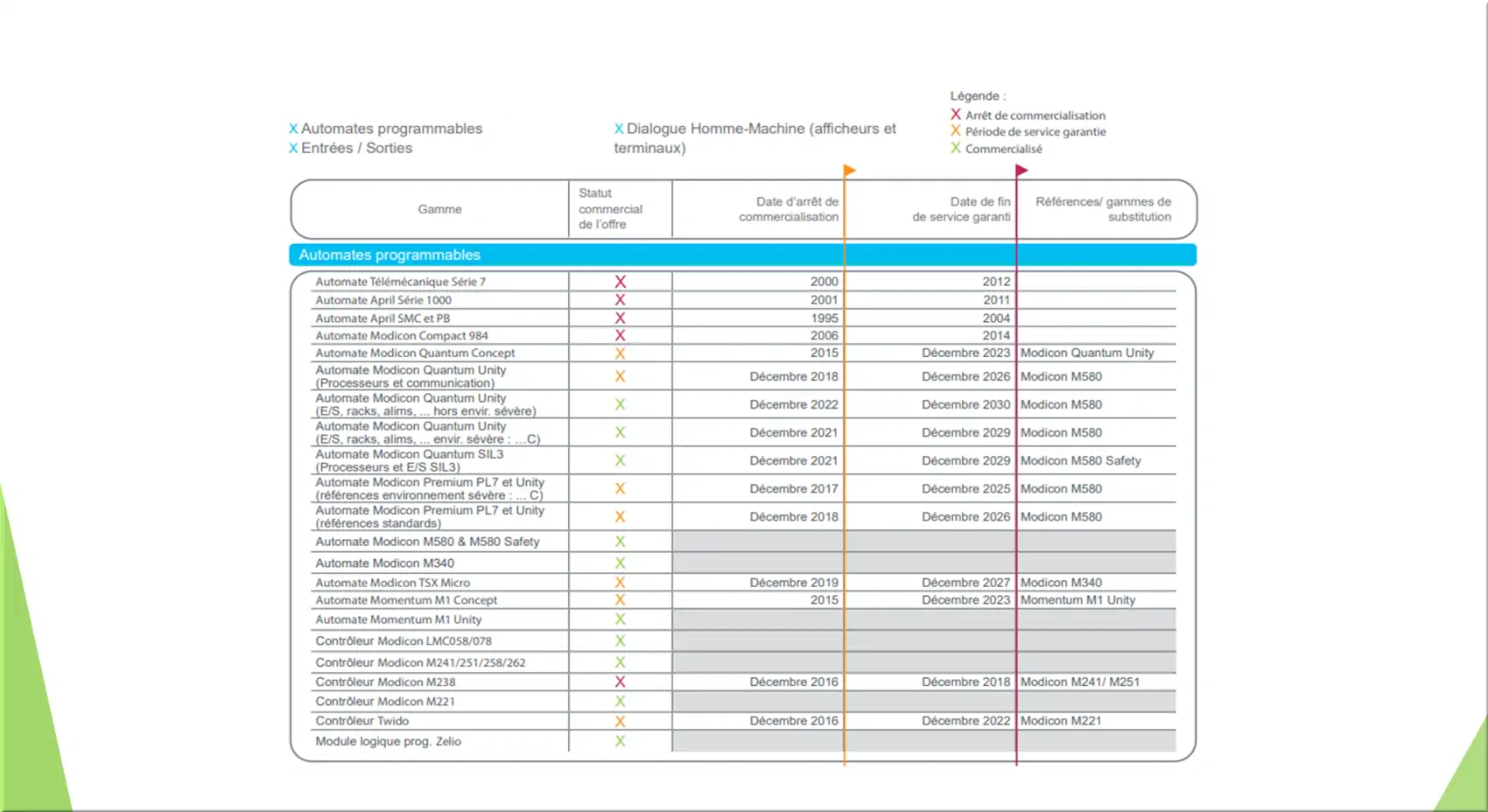
Task: Click the green X for Modicon M580 & M580 Safety
Action: 620,542
